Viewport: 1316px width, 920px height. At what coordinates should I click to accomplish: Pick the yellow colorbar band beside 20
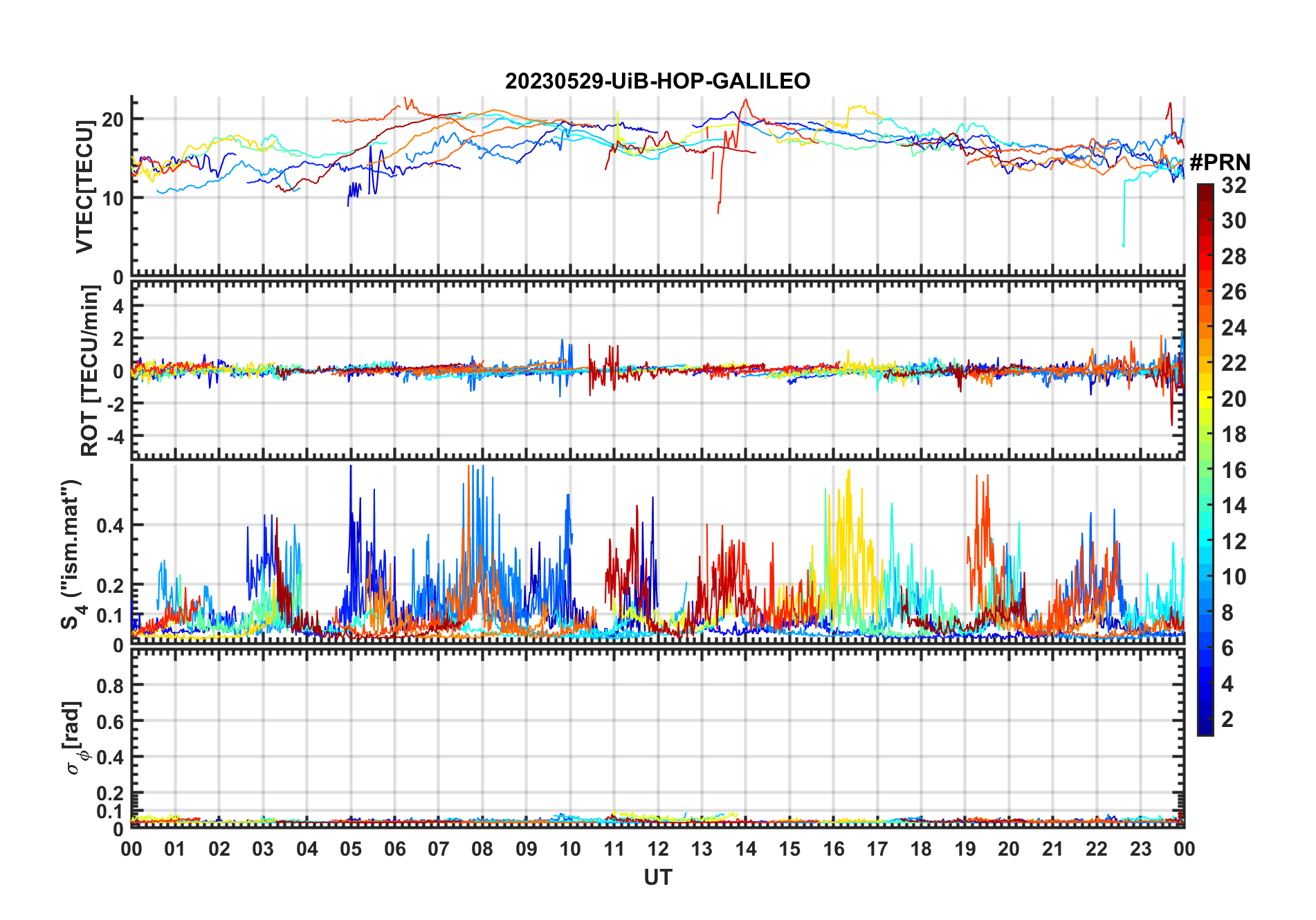pyautogui.click(x=1205, y=399)
